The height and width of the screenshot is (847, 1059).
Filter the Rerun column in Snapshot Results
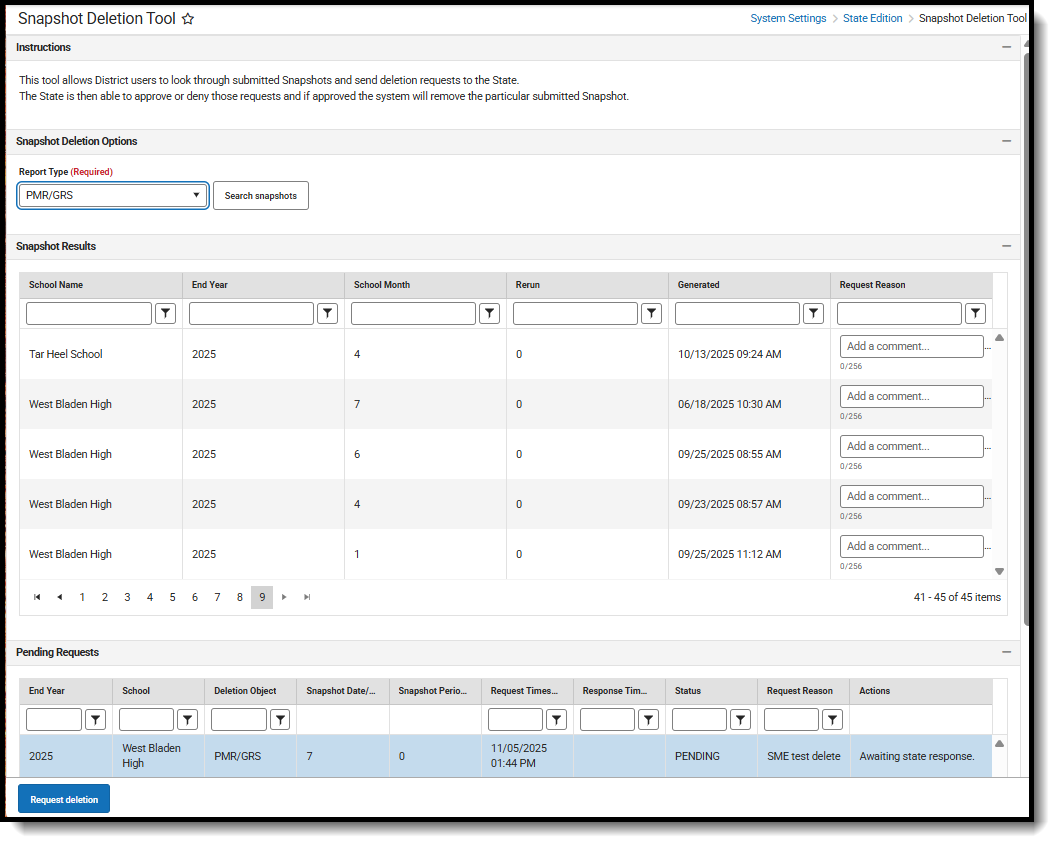651,313
